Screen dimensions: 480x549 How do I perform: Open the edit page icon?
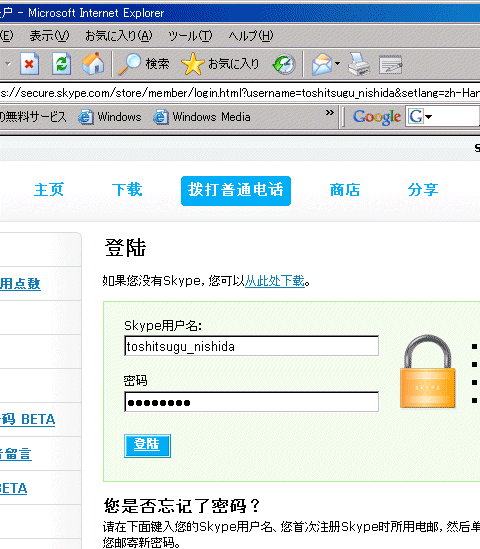[x=390, y=64]
